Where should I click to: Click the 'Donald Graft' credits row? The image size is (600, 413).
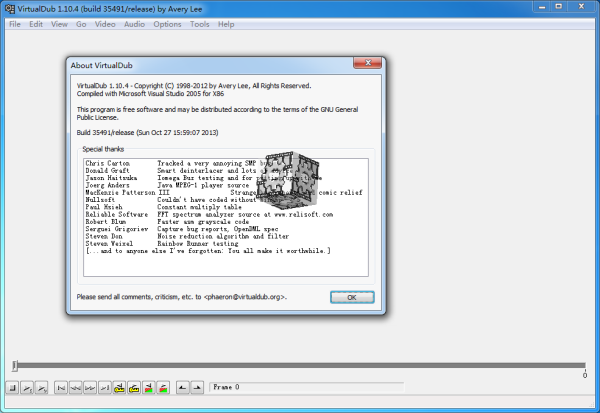point(188,171)
